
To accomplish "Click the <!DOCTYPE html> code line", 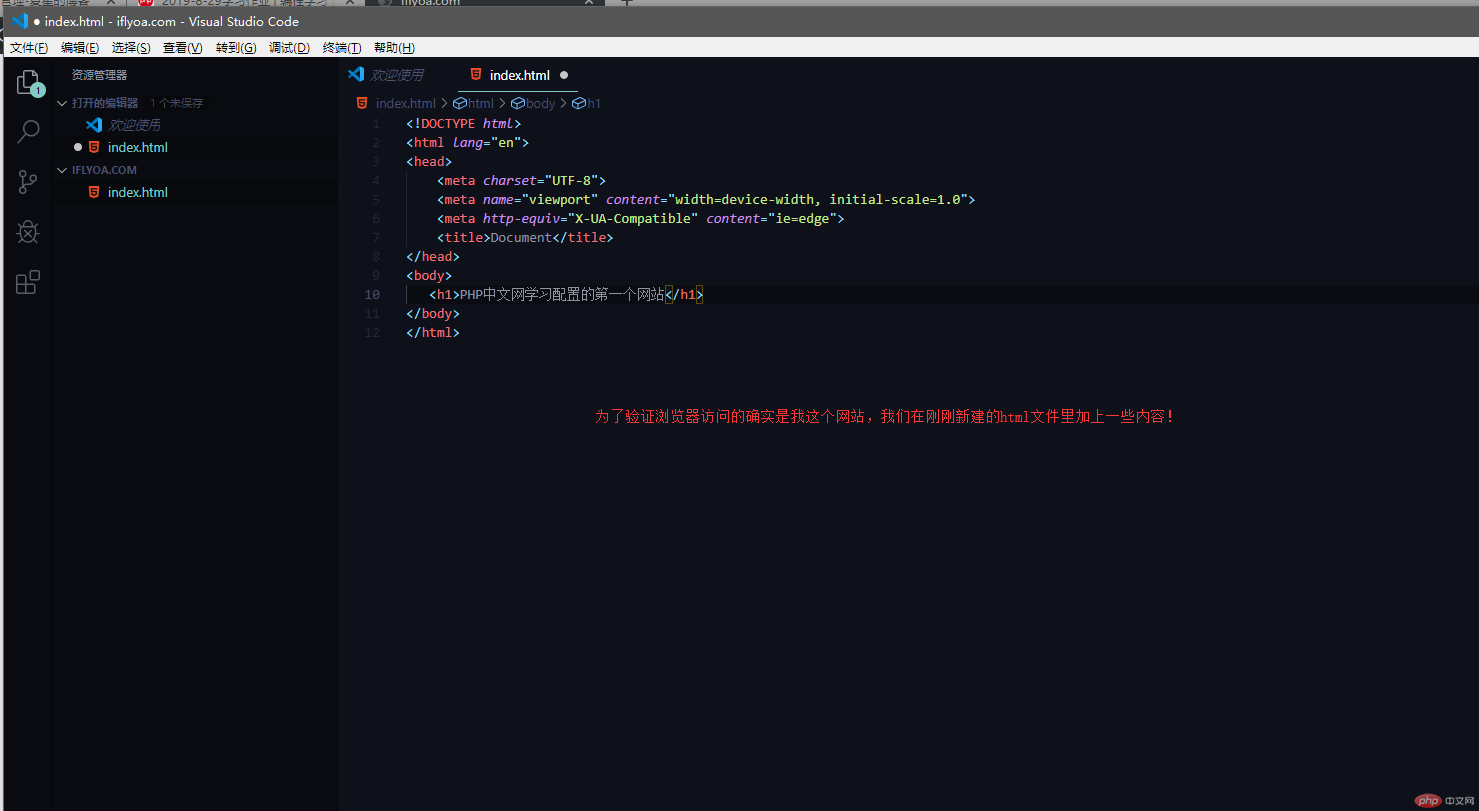I will 464,124.
